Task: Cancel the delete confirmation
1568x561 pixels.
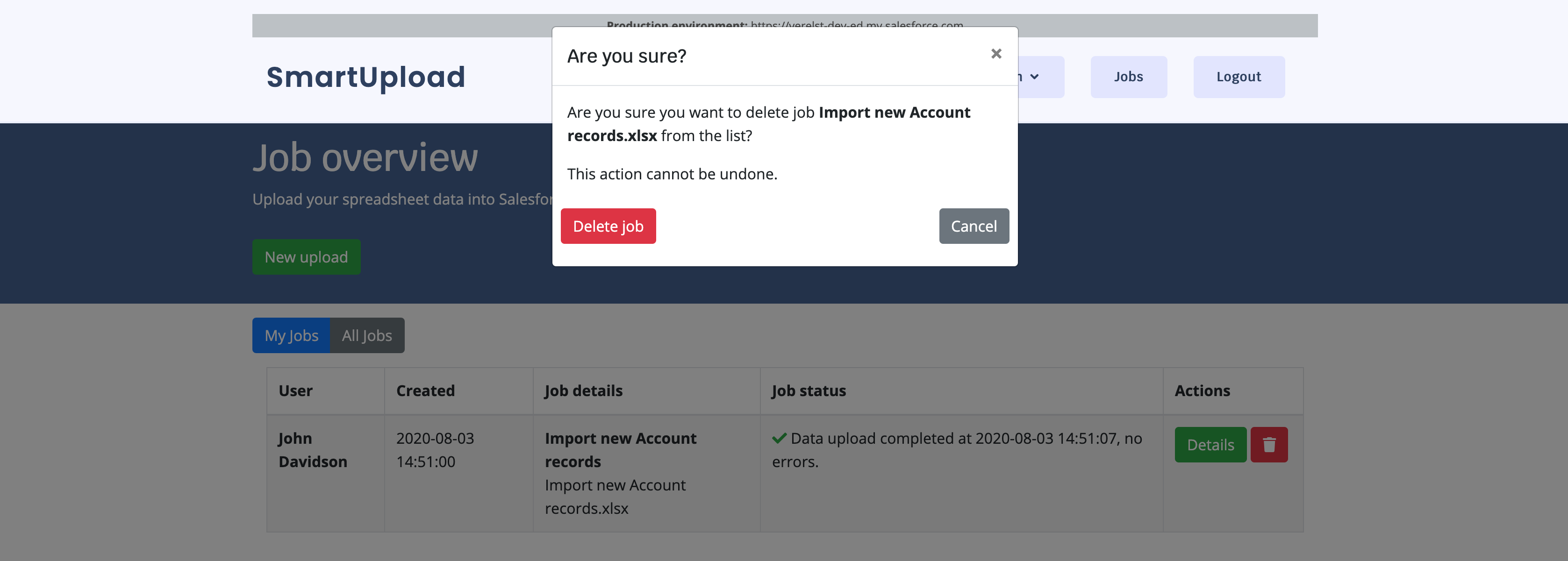Action: coord(974,227)
